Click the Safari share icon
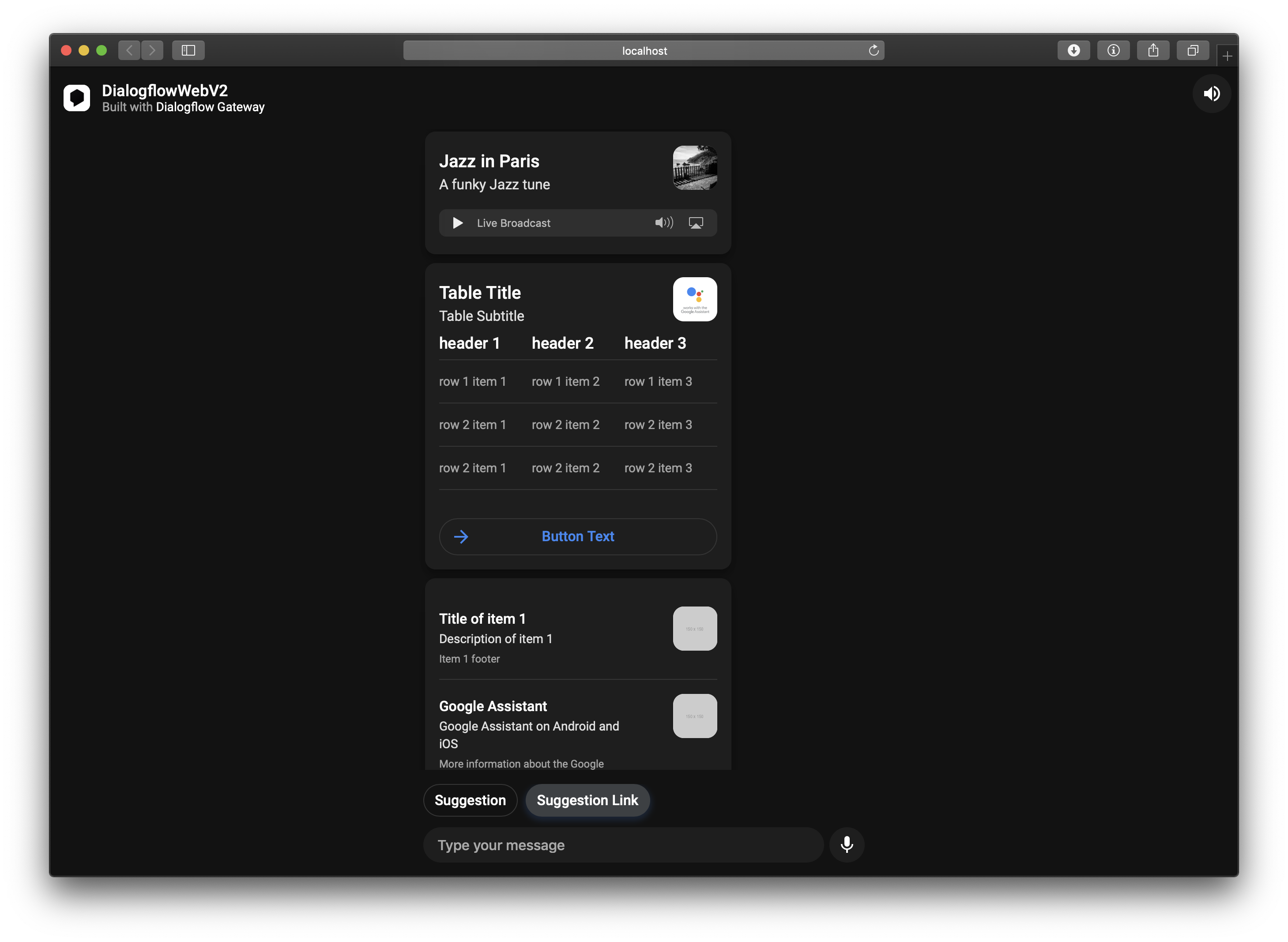The width and height of the screenshot is (1288, 942). pyautogui.click(x=1153, y=51)
